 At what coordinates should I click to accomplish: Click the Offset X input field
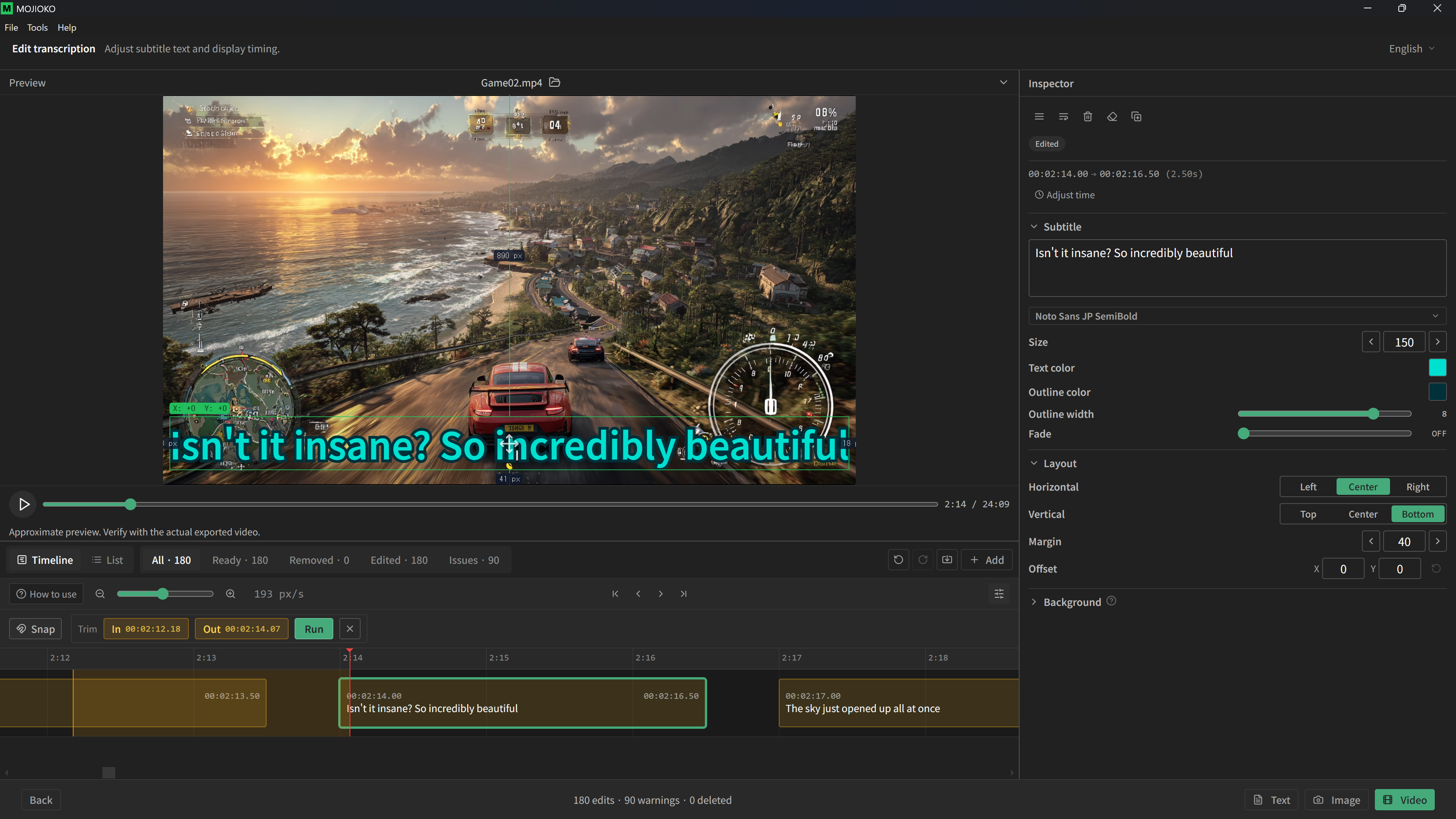[x=1343, y=569]
